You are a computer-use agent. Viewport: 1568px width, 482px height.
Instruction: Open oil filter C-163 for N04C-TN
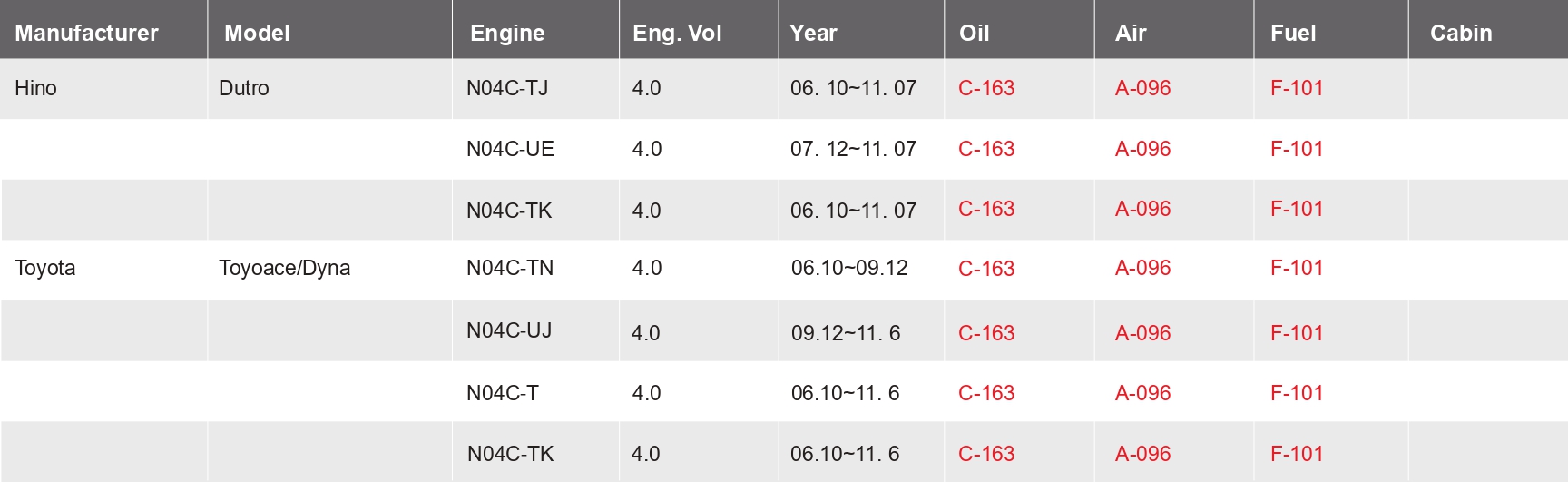point(986,269)
